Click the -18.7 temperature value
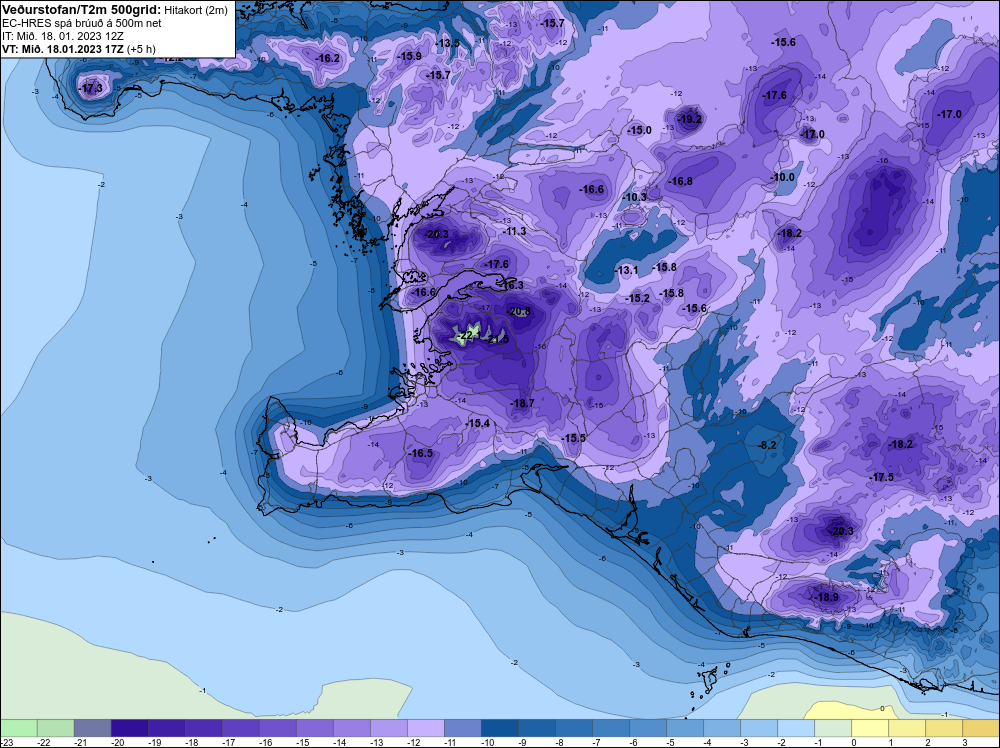1000x748 pixels. (x=523, y=403)
